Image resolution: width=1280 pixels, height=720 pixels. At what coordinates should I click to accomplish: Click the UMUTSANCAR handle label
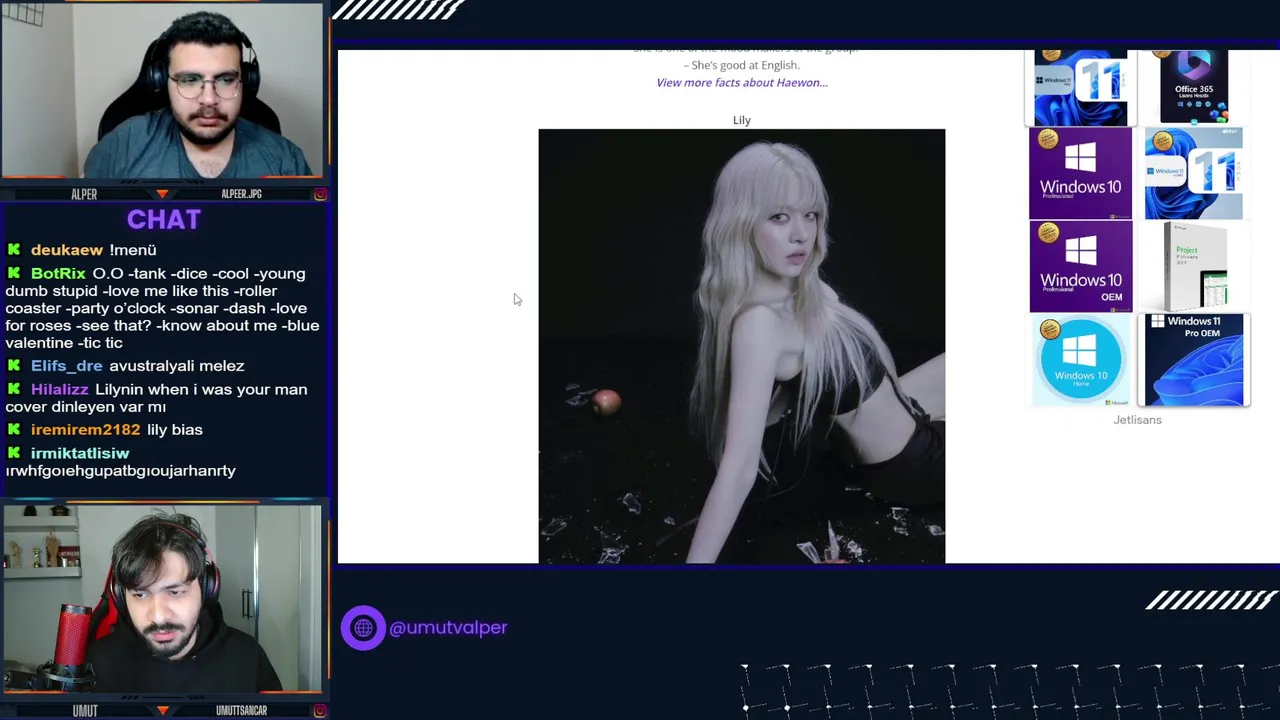[x=241, y=711]
